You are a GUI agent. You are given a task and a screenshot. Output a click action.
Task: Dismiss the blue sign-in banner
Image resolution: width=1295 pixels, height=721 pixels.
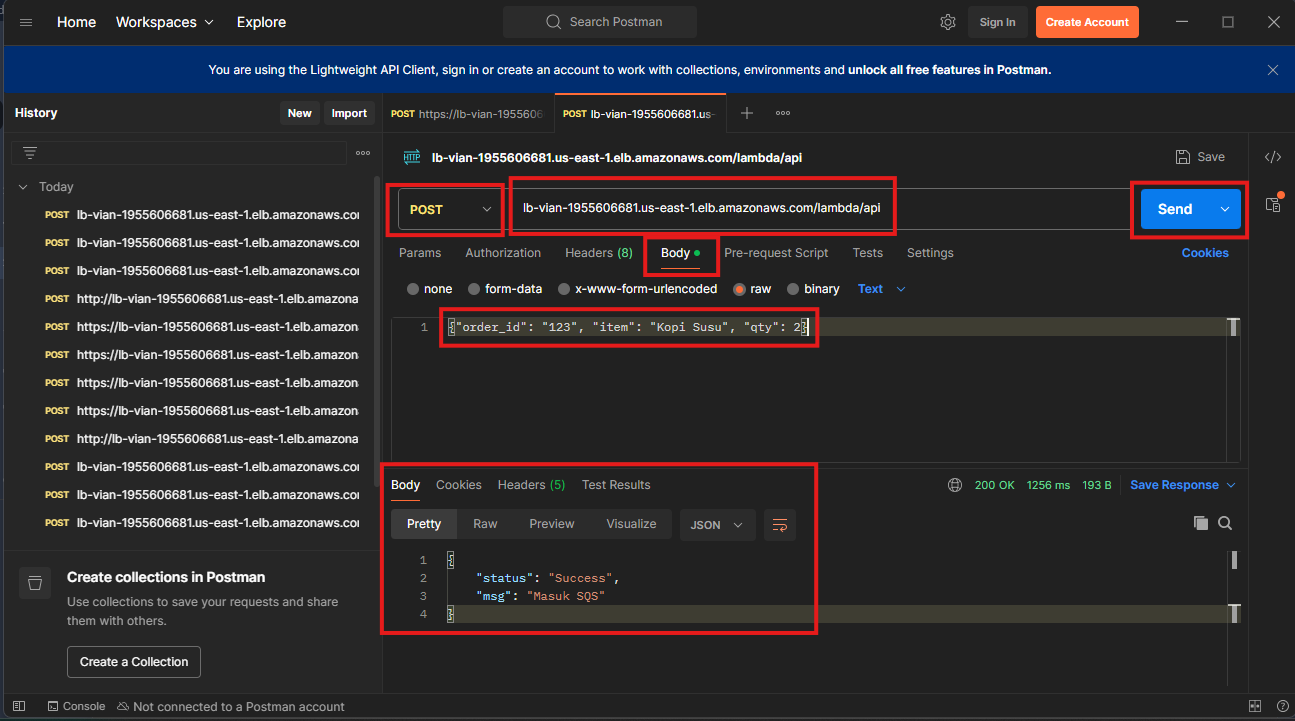coord(1272,70)
